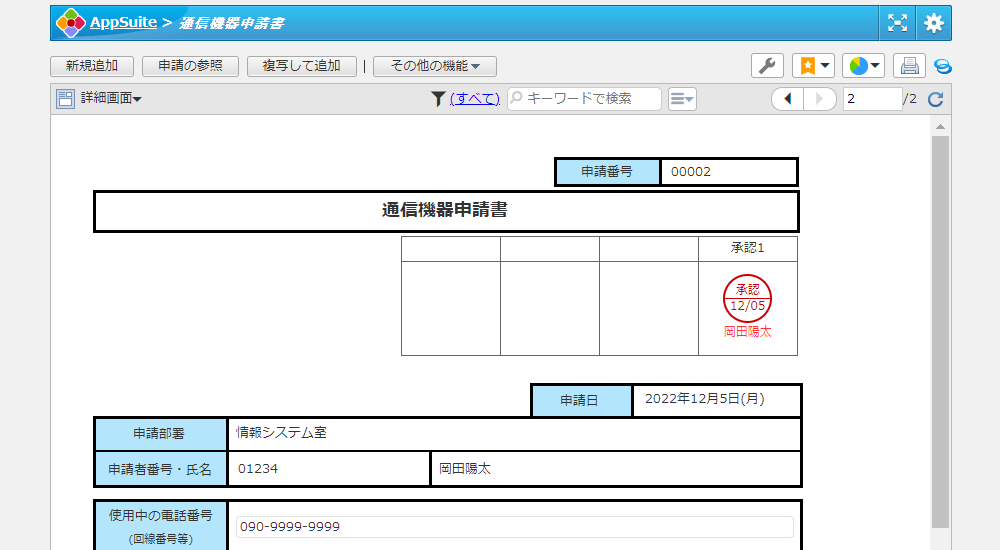1000x550 pixels.
Task: Open the 詳細画面 view selector
Action: point(100,98)
